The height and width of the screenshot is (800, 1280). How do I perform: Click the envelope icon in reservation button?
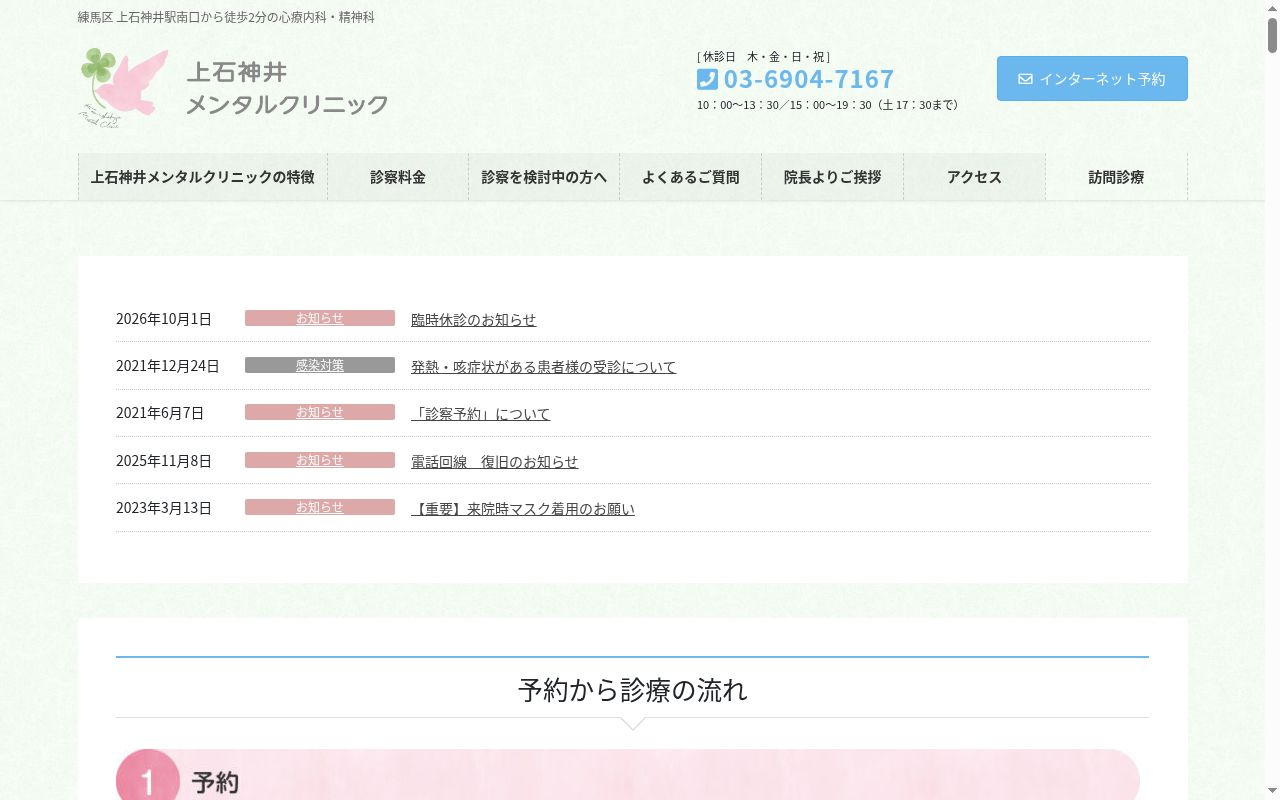pos(1025,79)
